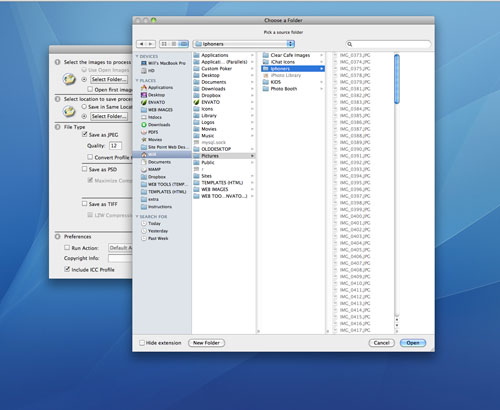Click the back navigation arrow in toolbar
This screenshot has width=500, height=410.
141,44
